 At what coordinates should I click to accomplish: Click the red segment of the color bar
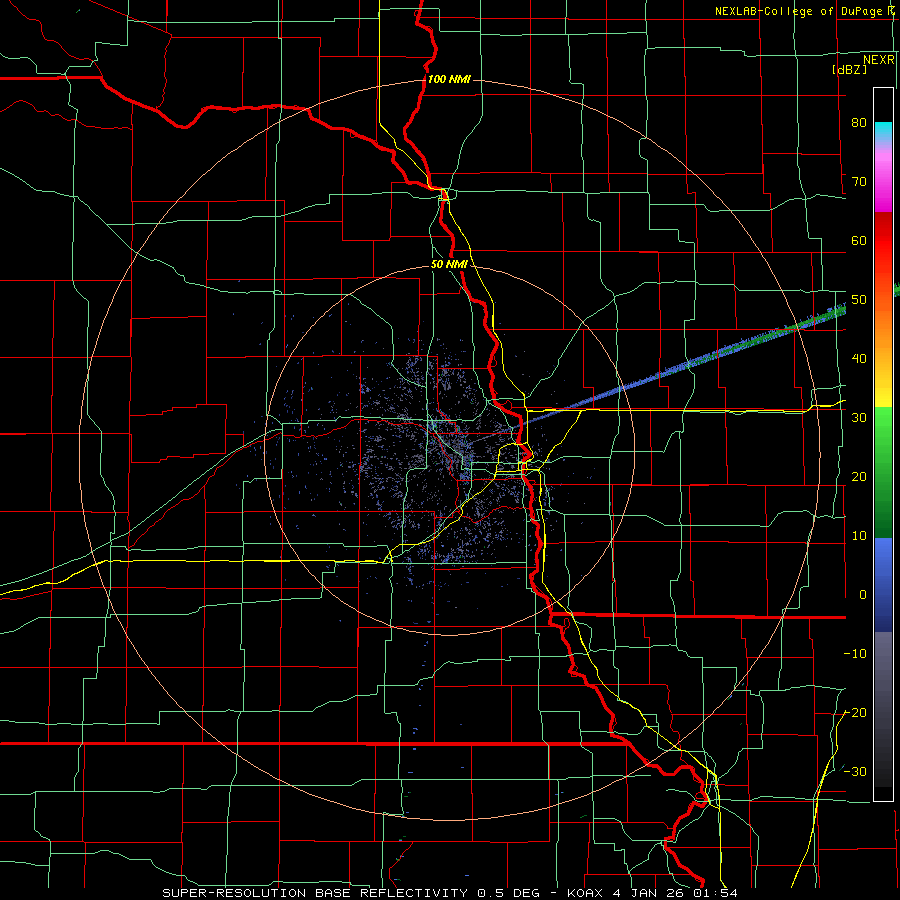[883, 241]
